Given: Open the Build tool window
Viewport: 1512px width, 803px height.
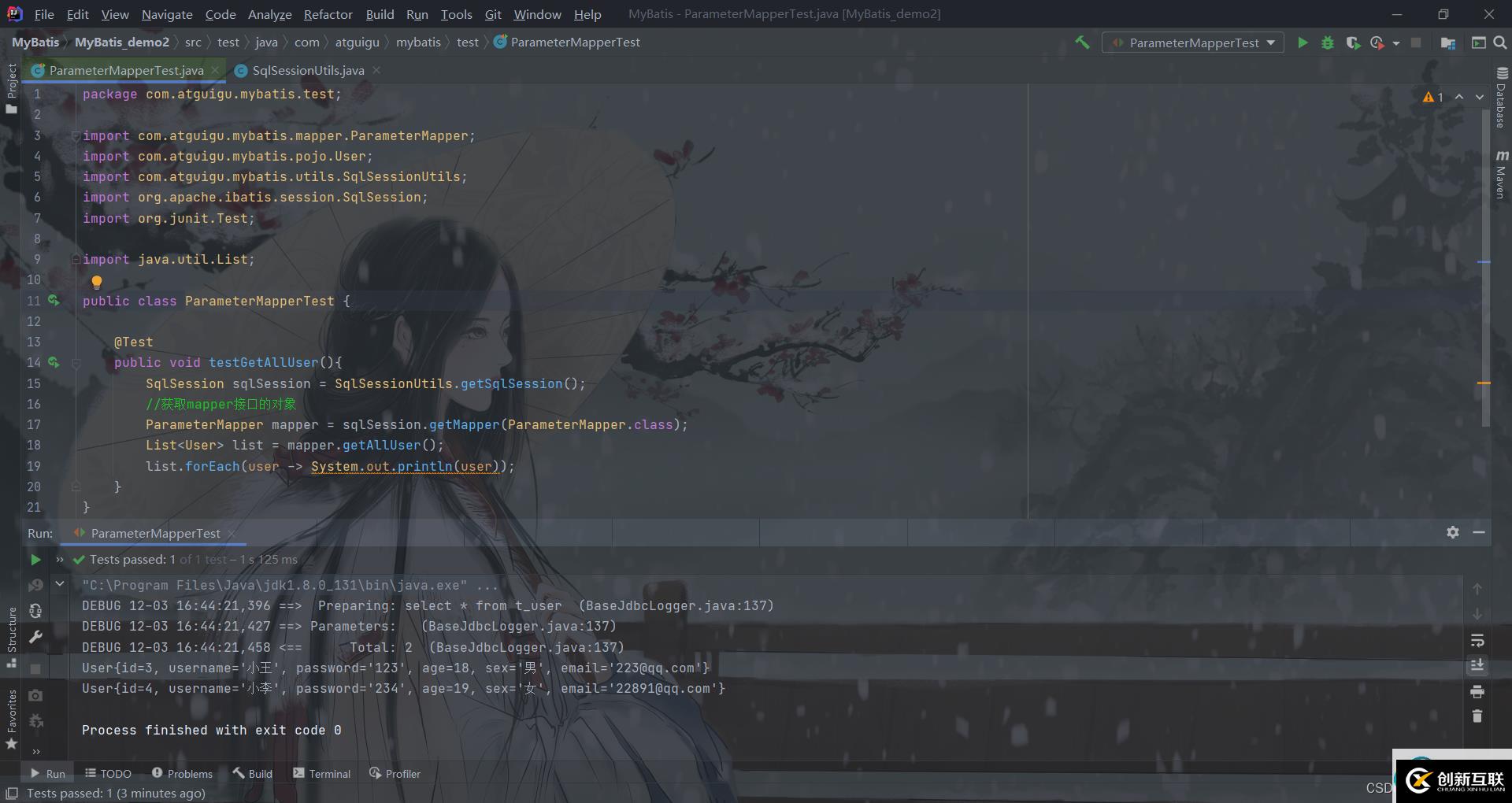Looking at the screenshot, I should 252,773.
